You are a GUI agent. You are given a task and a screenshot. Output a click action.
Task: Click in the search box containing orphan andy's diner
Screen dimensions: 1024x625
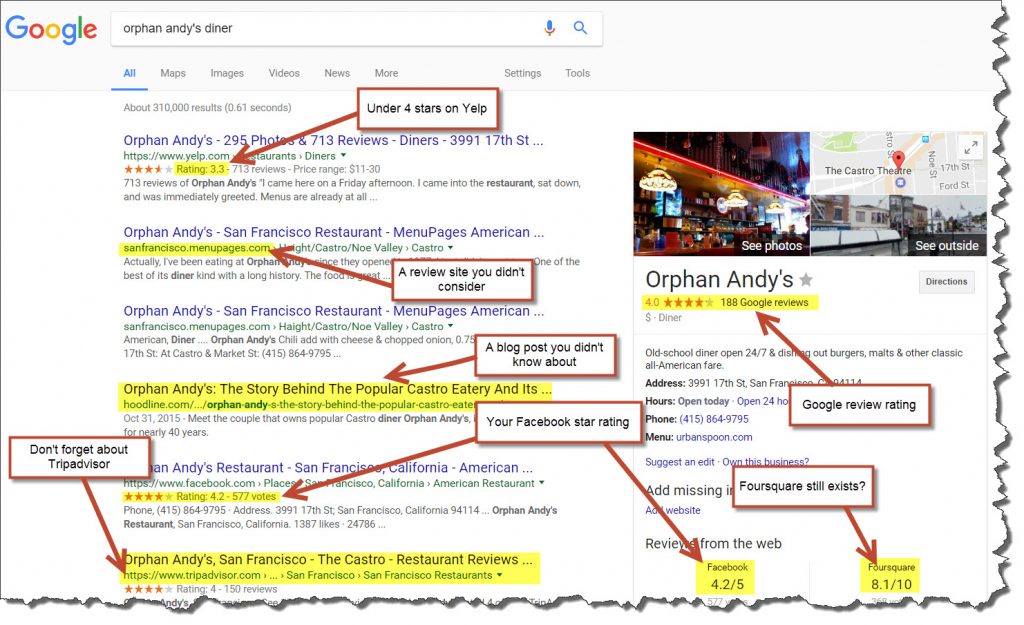click(x=327, y=28)
